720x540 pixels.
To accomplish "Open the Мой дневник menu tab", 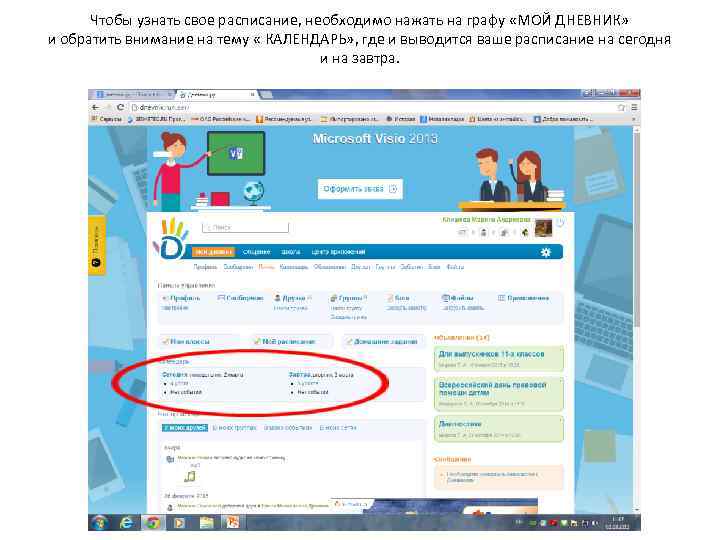I will coord(213,252).
